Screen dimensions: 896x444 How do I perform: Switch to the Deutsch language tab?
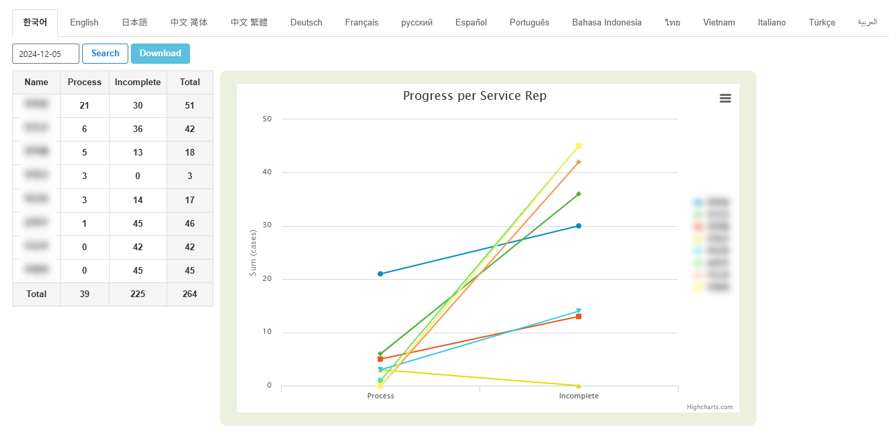pyautogui.click(x=306, y=22)
